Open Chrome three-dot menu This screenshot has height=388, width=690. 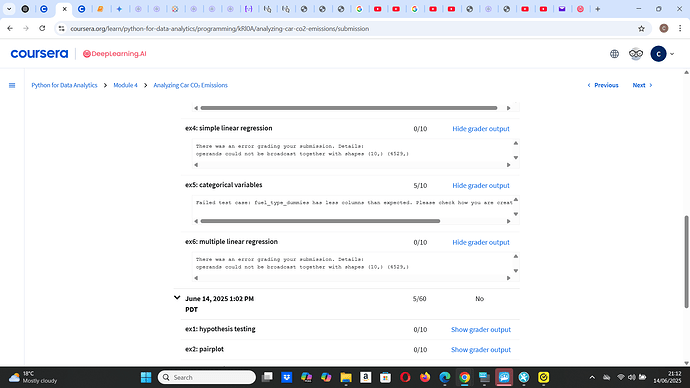click(x=680, y=28)
